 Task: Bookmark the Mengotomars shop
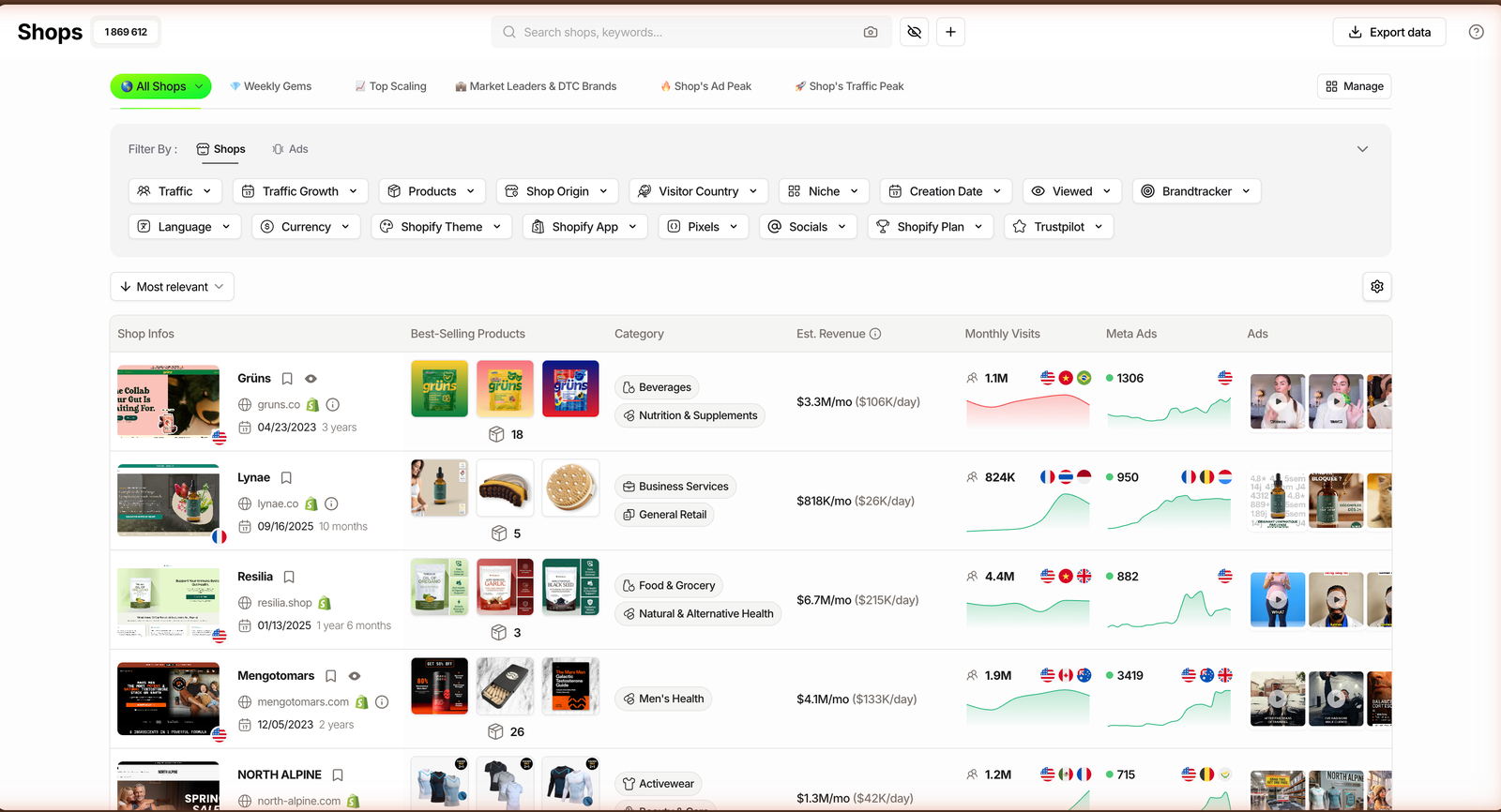tap(330, 676)
